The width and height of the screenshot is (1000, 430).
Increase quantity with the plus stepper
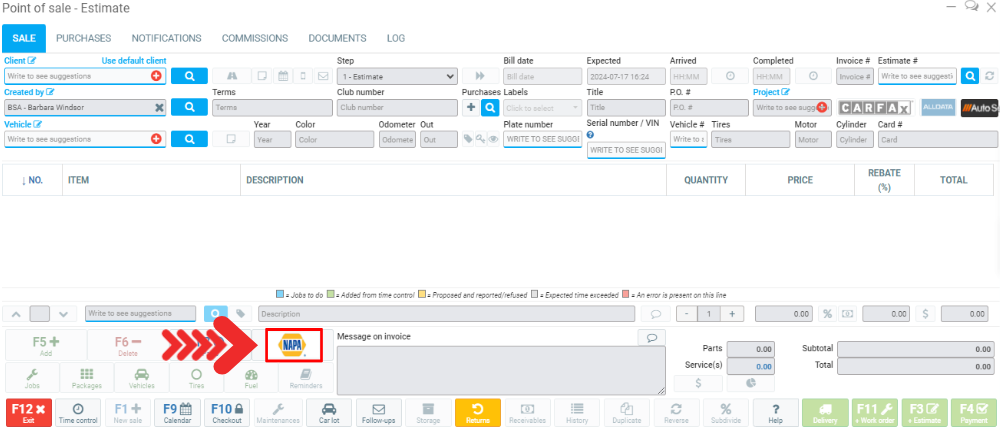(733, 314)
